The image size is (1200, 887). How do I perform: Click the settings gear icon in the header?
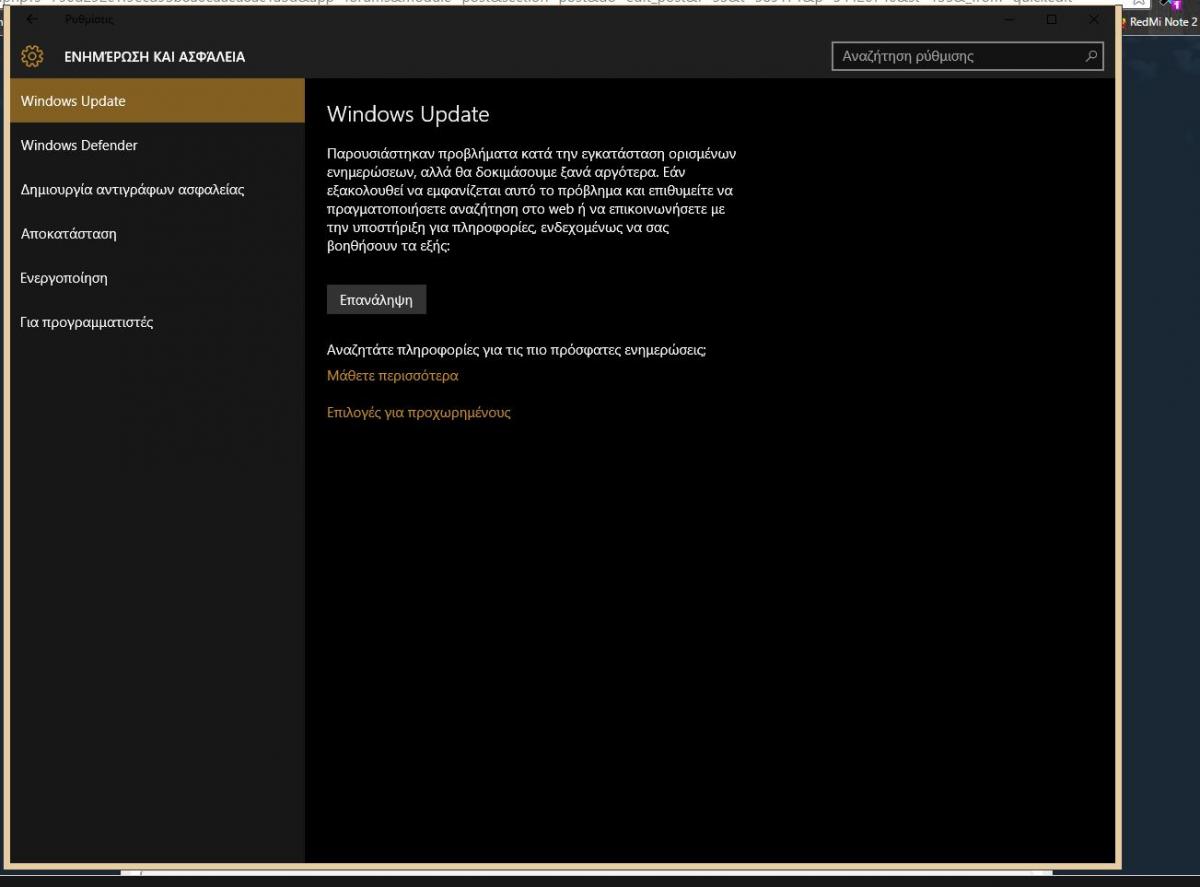click(32, 57)
